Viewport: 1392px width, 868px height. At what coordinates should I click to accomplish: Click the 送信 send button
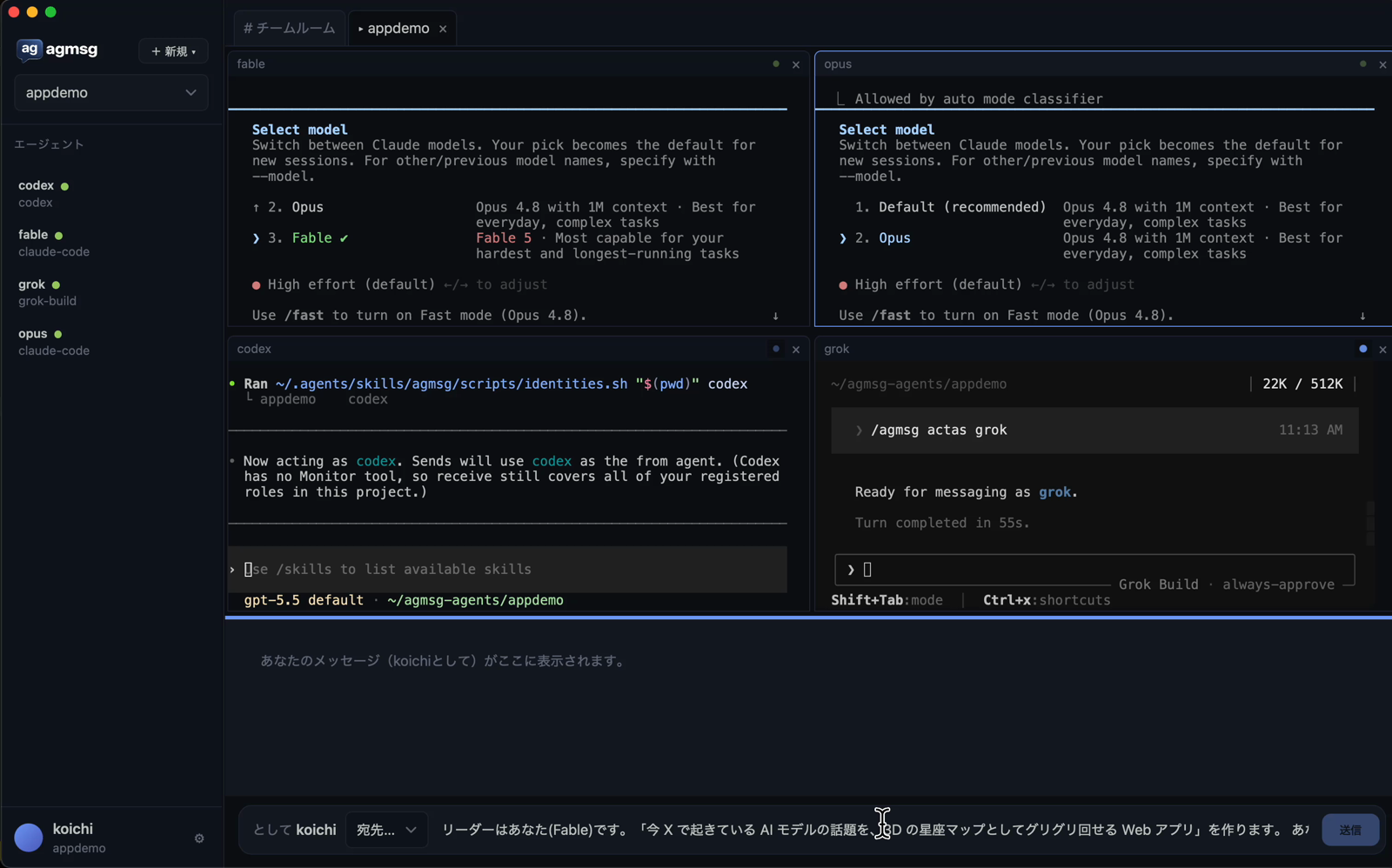coord(1350,830)
